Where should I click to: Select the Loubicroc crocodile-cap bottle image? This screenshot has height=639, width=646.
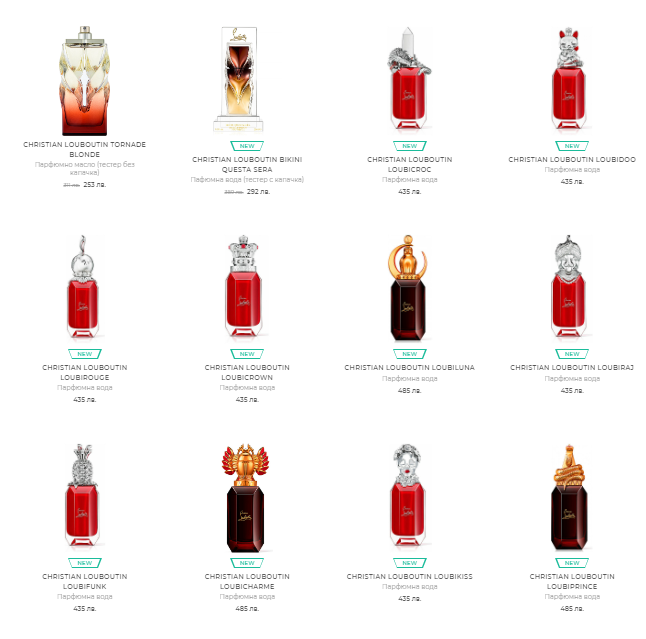pos(408,79)
